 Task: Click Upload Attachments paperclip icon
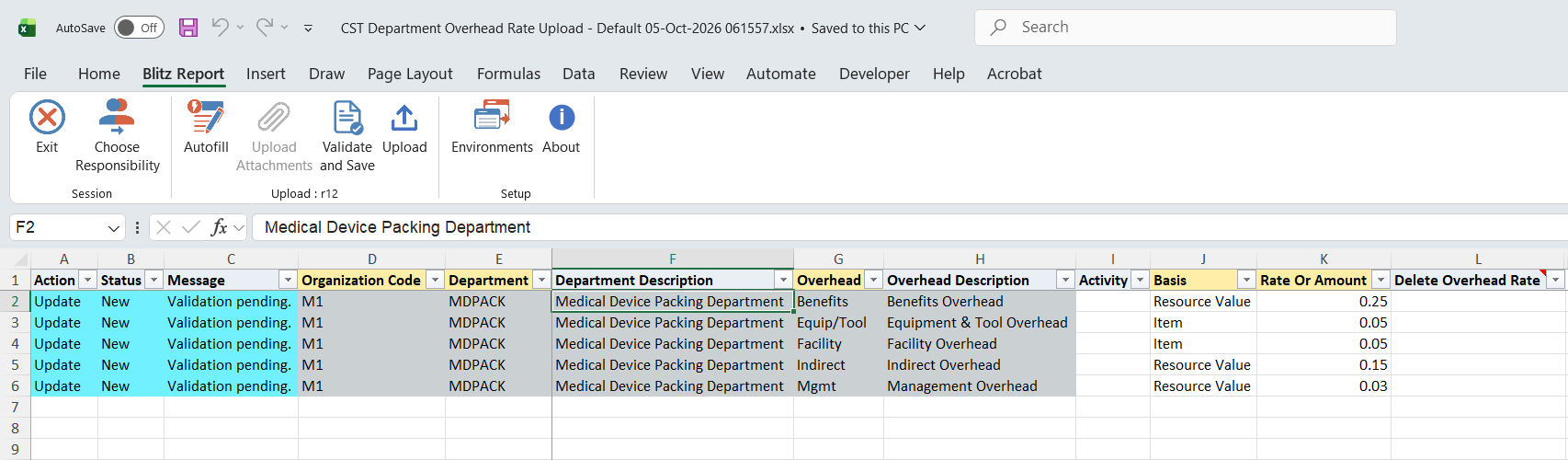coord(274,118)
